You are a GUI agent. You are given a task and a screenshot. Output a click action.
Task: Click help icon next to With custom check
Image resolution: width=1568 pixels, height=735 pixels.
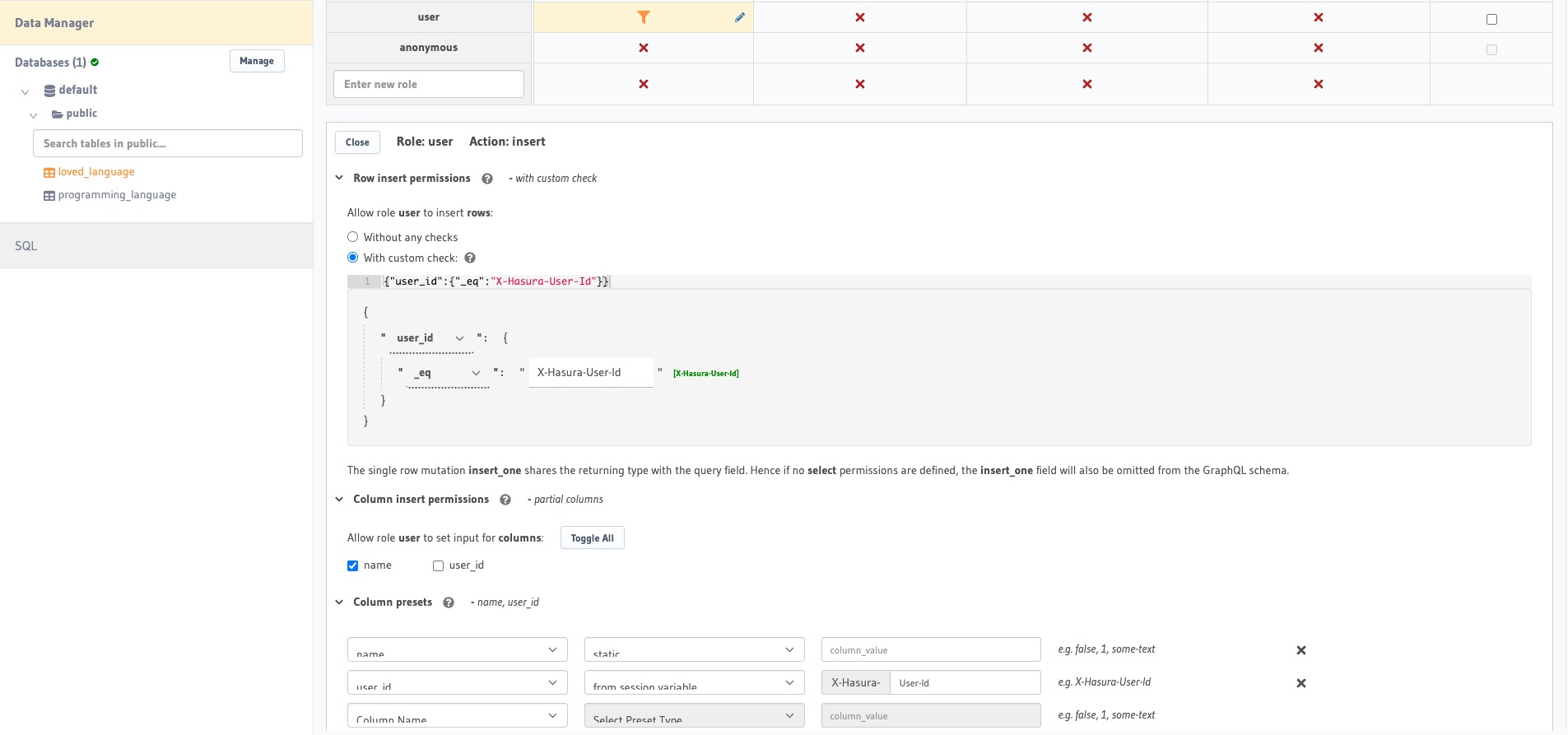[470, 258]
